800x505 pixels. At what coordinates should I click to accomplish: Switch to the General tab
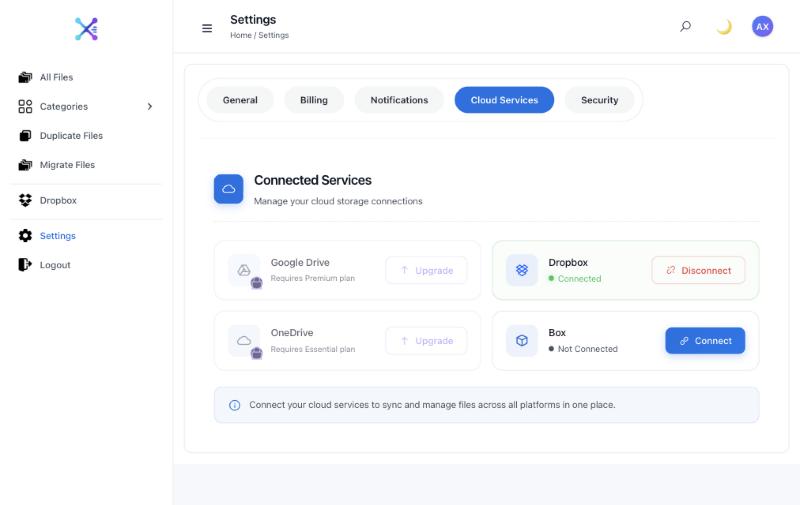[x=240, y=100]
